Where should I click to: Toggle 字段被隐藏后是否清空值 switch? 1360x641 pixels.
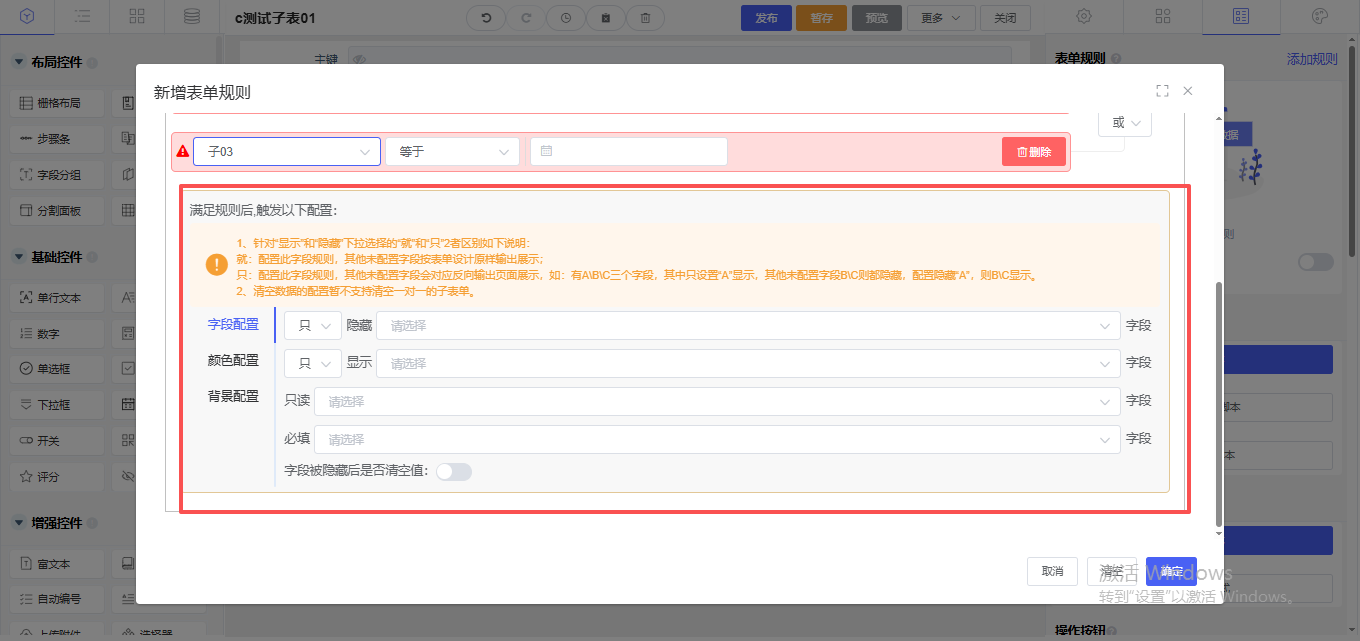click(x=453, y=471)
